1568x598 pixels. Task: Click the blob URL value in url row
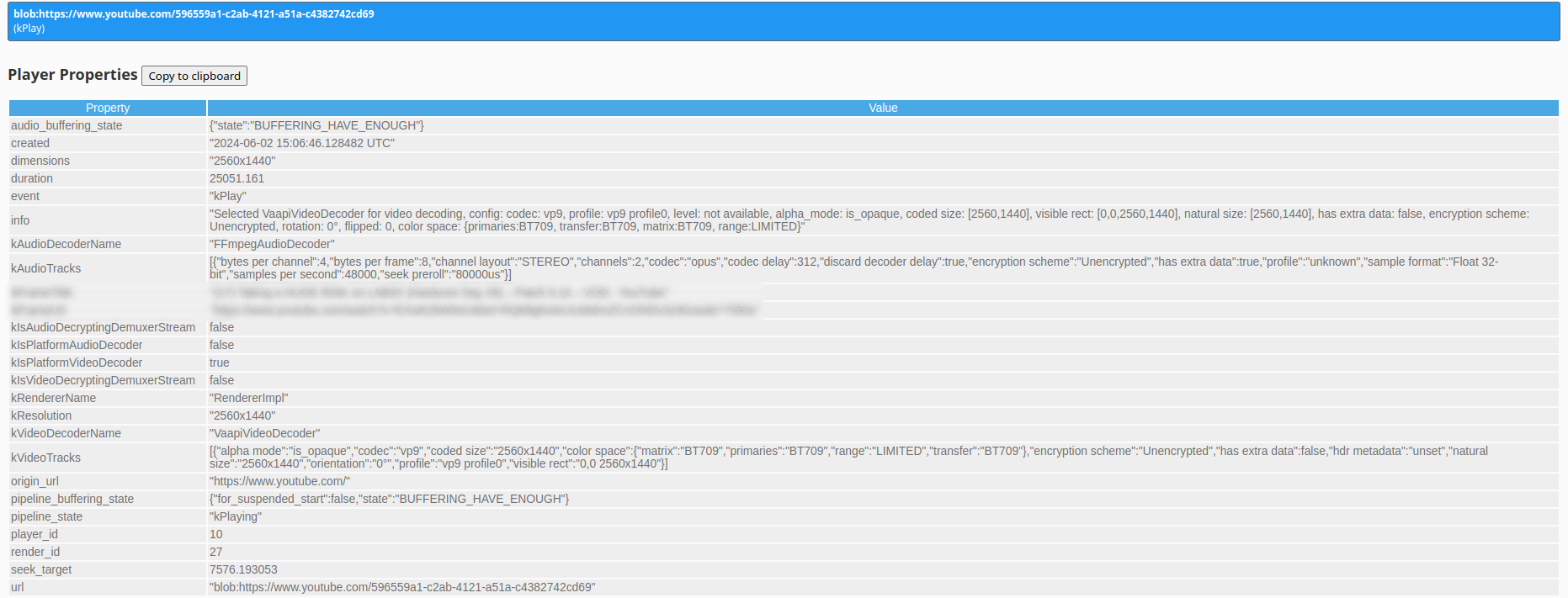coord(402,587)
